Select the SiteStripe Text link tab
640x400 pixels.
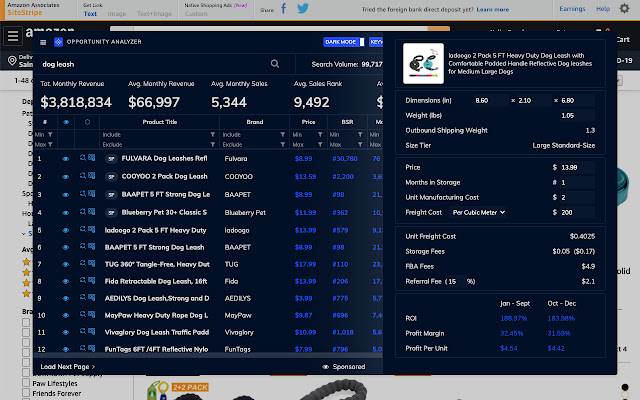(x=90, y=14)
